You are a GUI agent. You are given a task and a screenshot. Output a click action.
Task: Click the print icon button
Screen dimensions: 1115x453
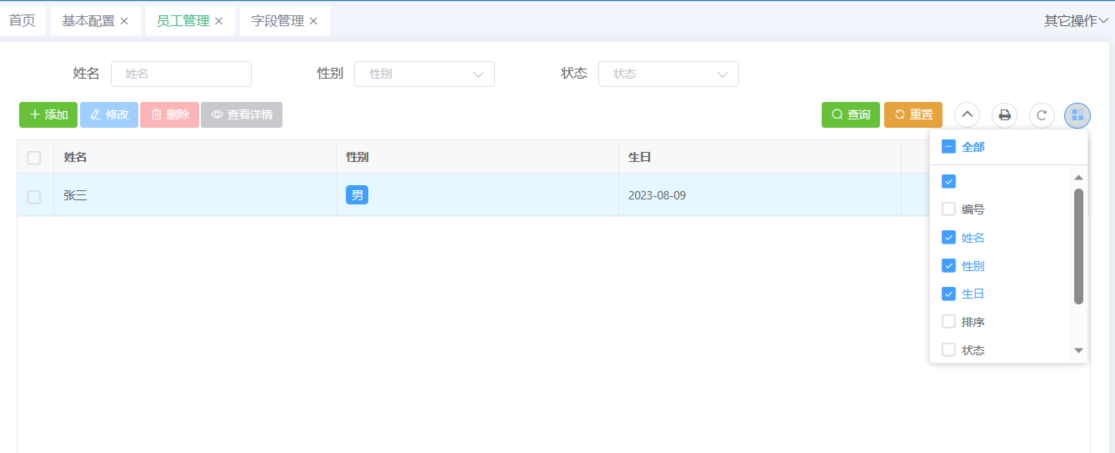pos(1005,115)
